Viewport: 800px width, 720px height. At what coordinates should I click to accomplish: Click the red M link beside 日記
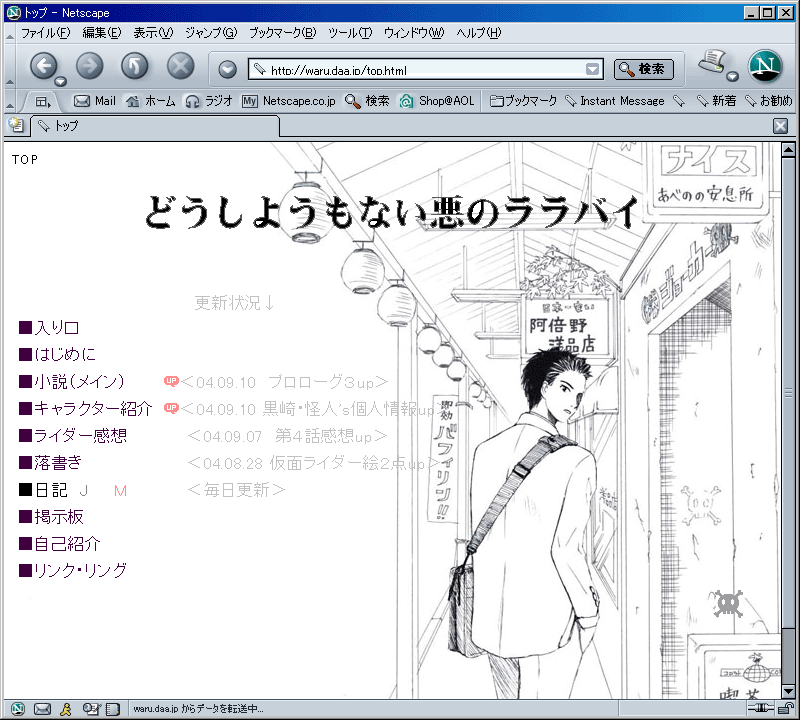point(120,491)
